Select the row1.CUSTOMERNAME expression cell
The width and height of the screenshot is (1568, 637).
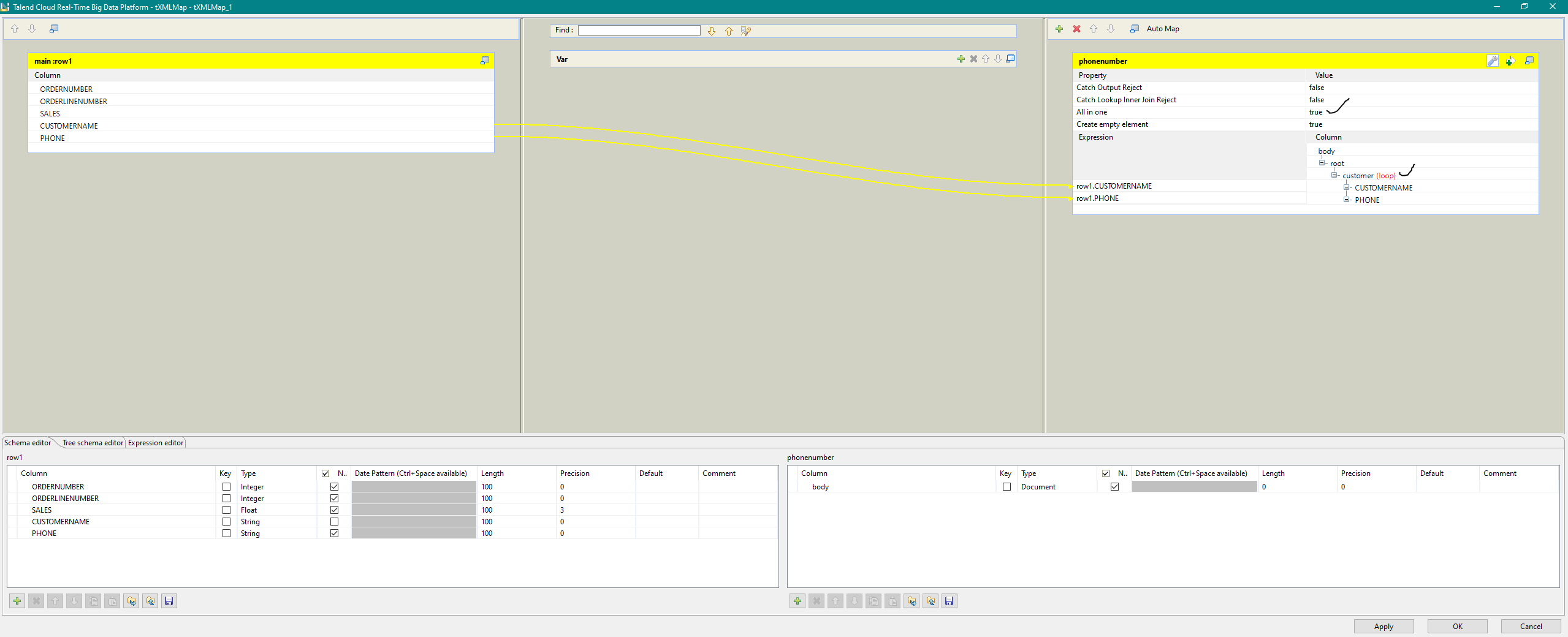1189,186
